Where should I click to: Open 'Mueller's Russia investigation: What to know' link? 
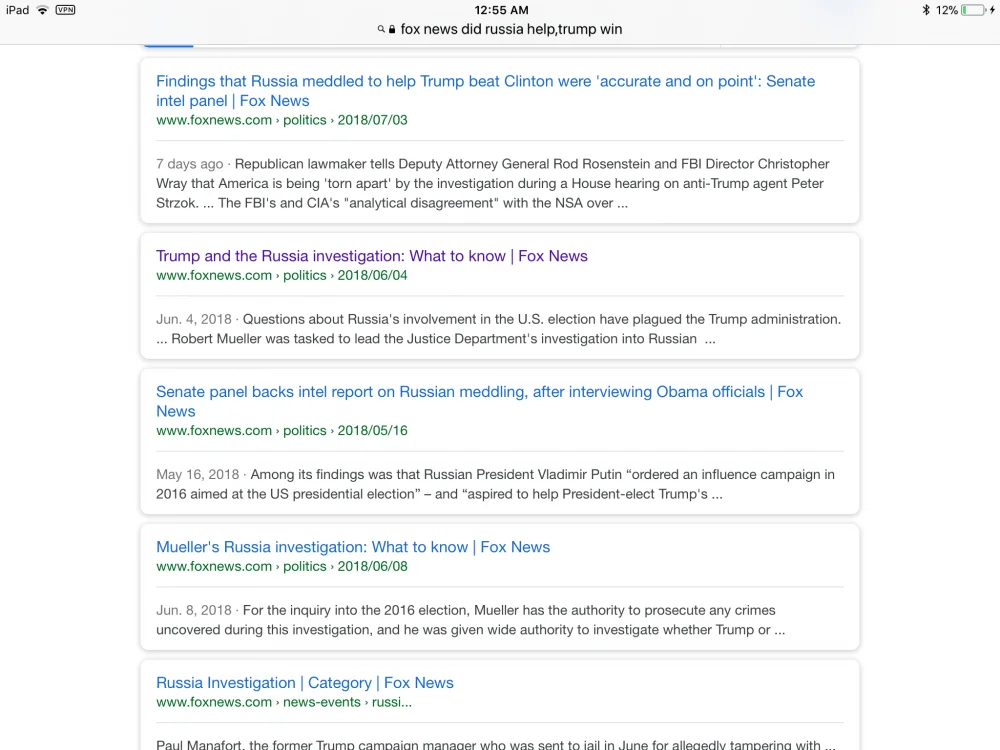(x=353, y=547)
